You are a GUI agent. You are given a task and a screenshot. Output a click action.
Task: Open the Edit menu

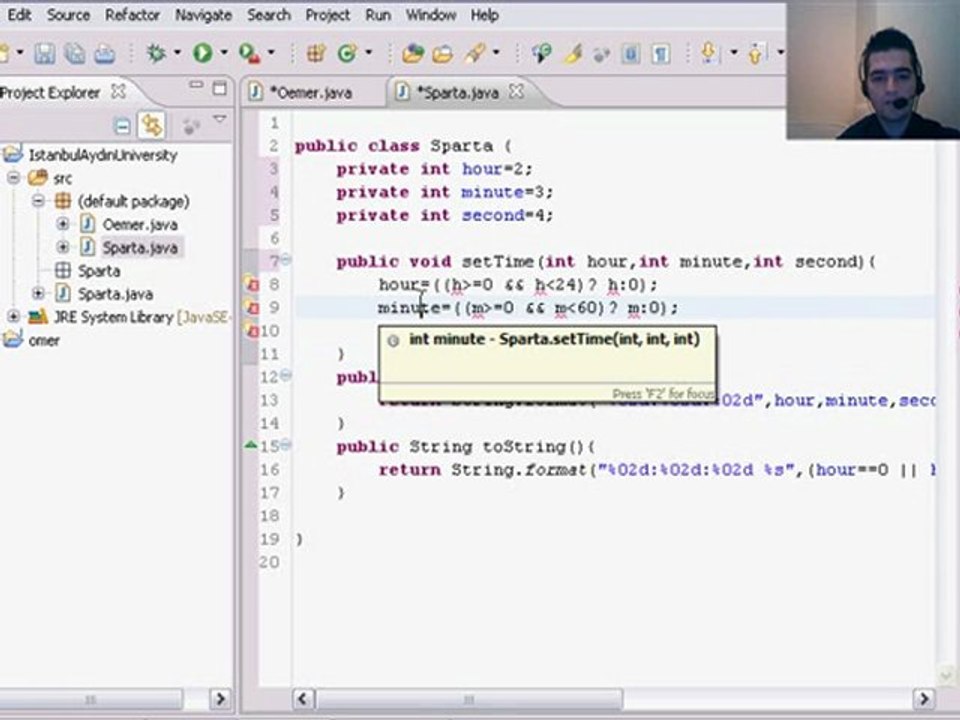19,15
